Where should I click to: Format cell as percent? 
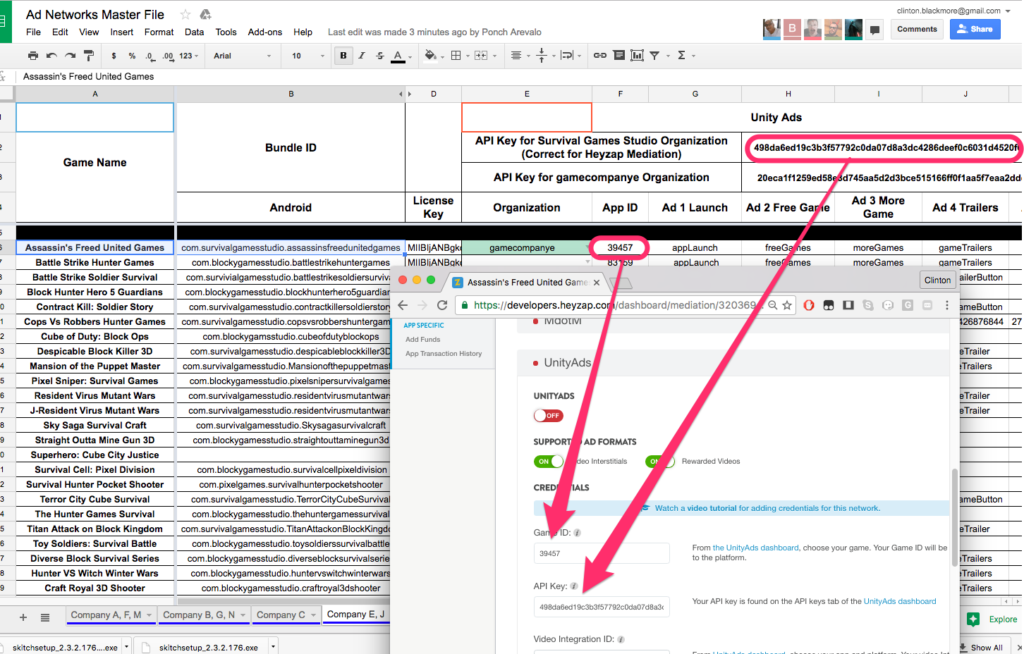click(132, 56)
